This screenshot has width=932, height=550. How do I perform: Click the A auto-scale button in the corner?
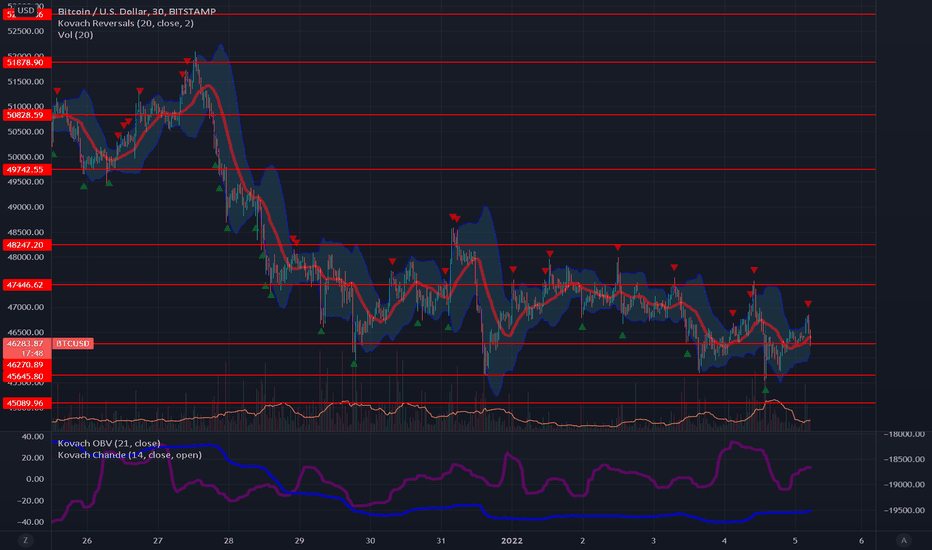tap(904, 540)
